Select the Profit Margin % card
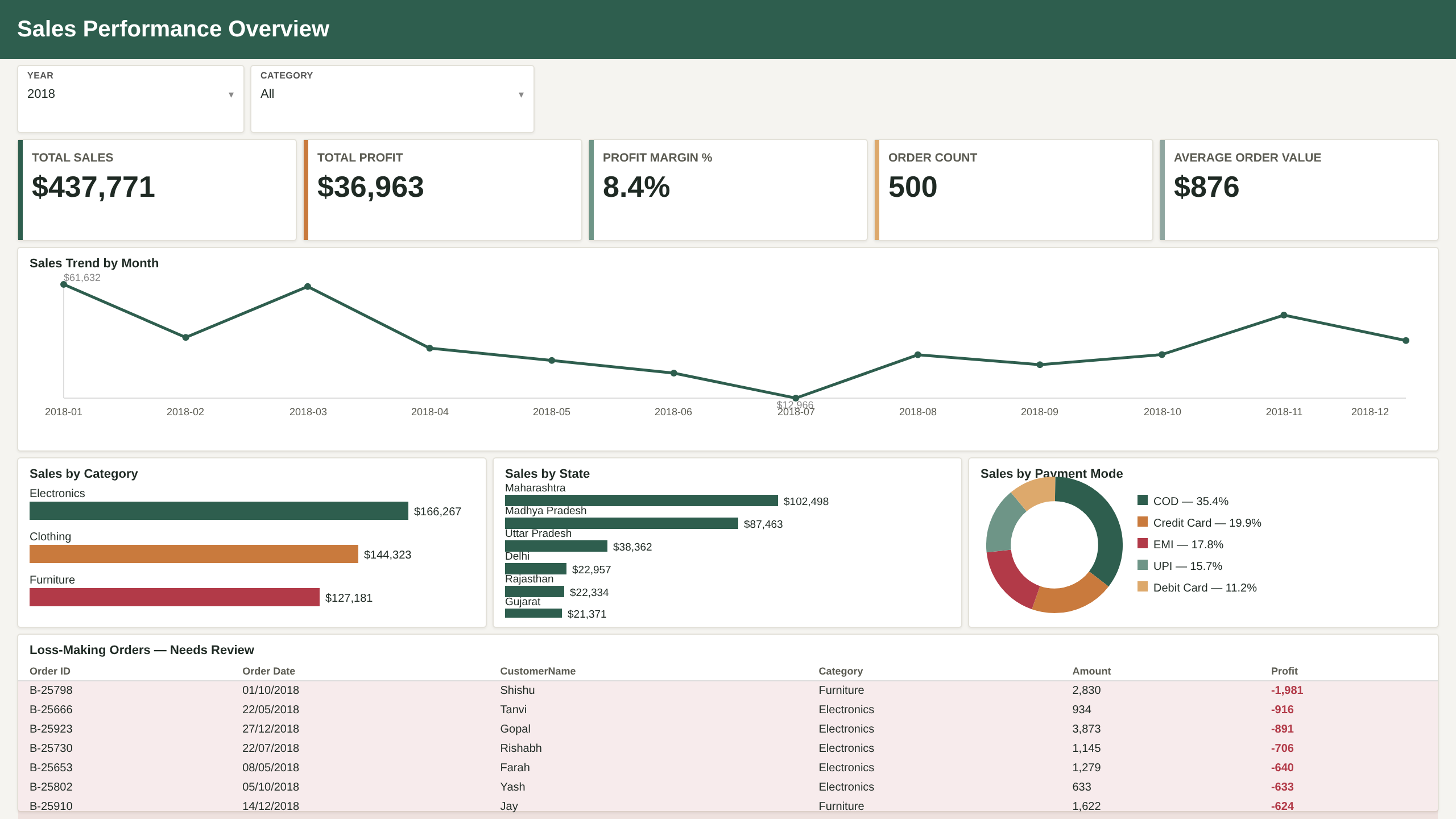The height and width of the screenshot is (819, 1456). tap(728, 190)
